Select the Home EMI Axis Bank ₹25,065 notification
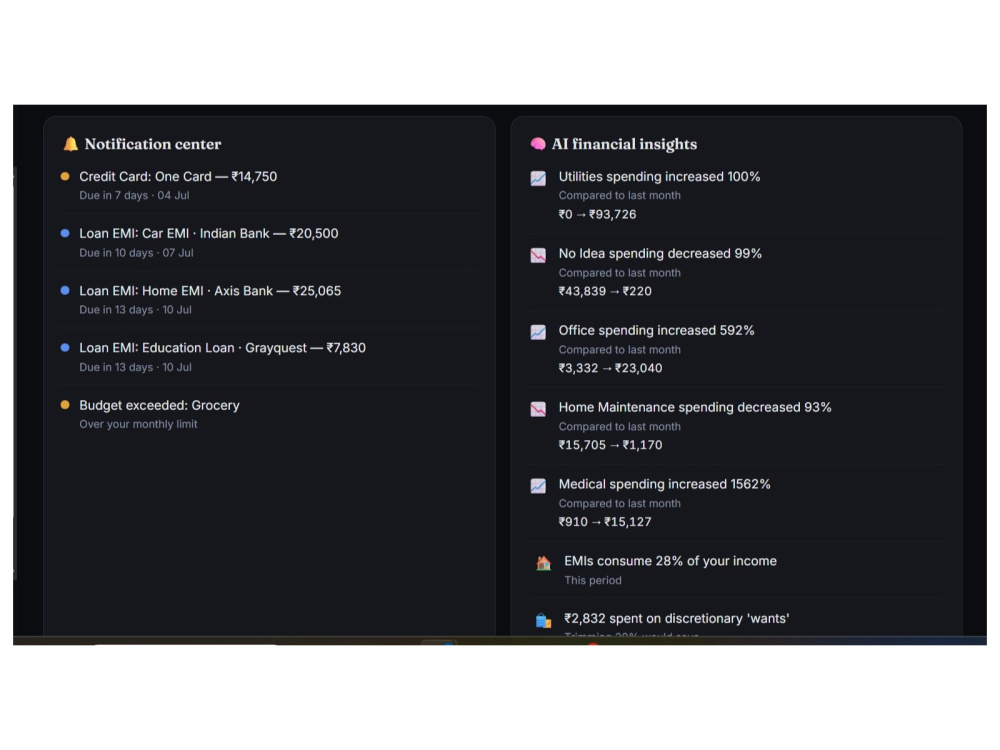 [x=269, y=300]
